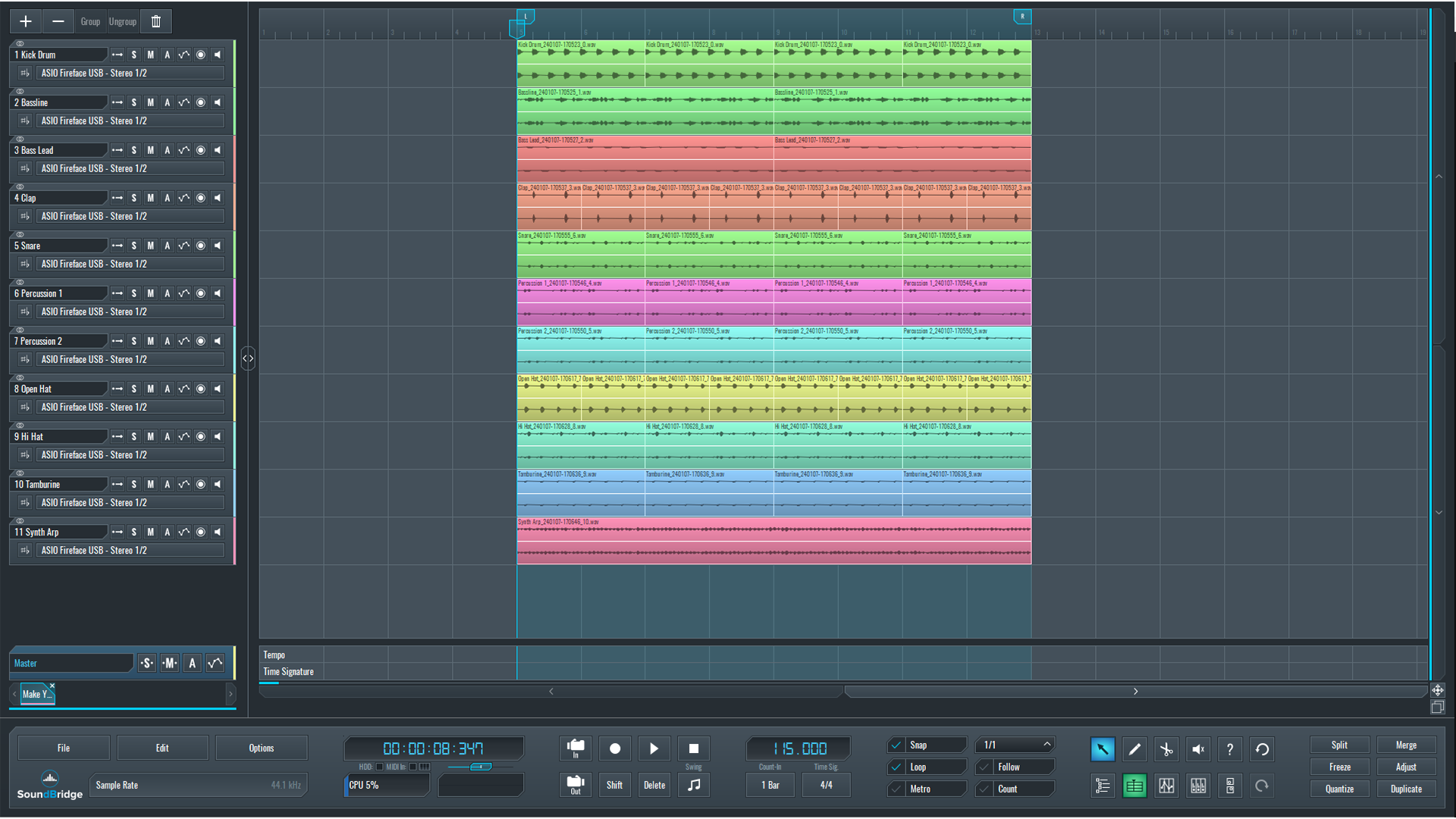Solo the Kick Drum track

pyautogui.click(x=134, y=55)
